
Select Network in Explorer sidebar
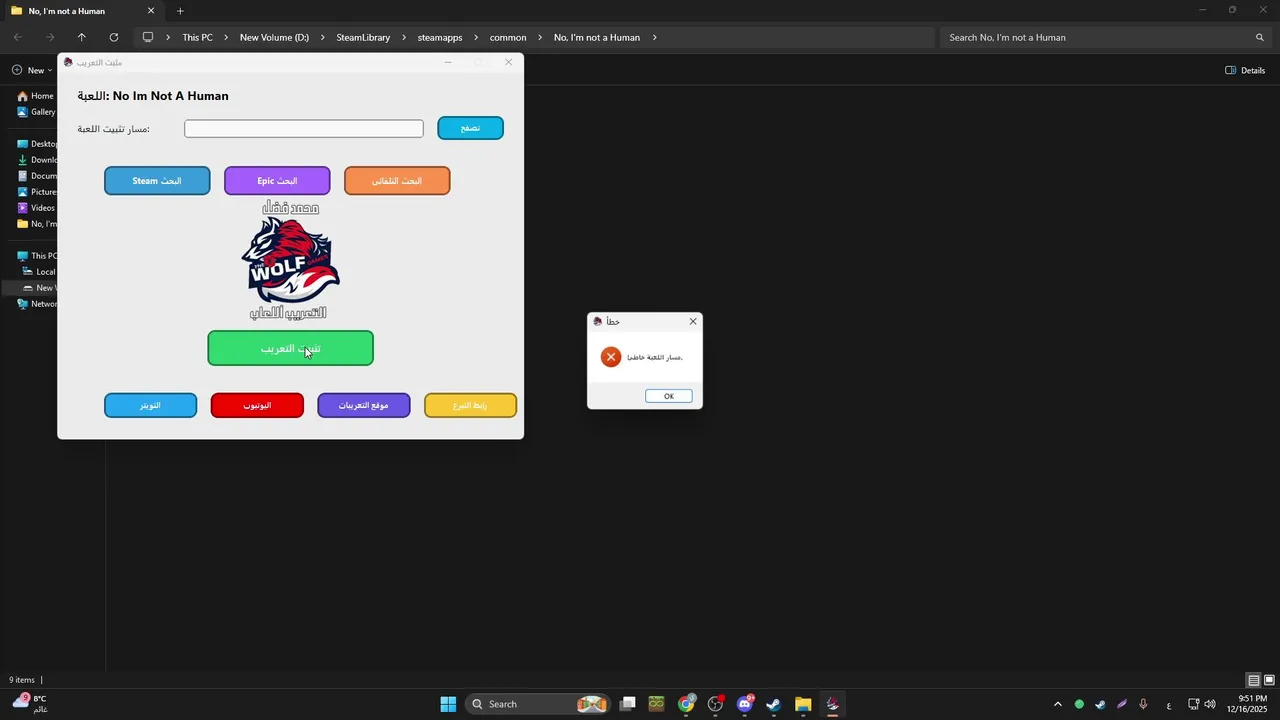click(x=38, y=304)
